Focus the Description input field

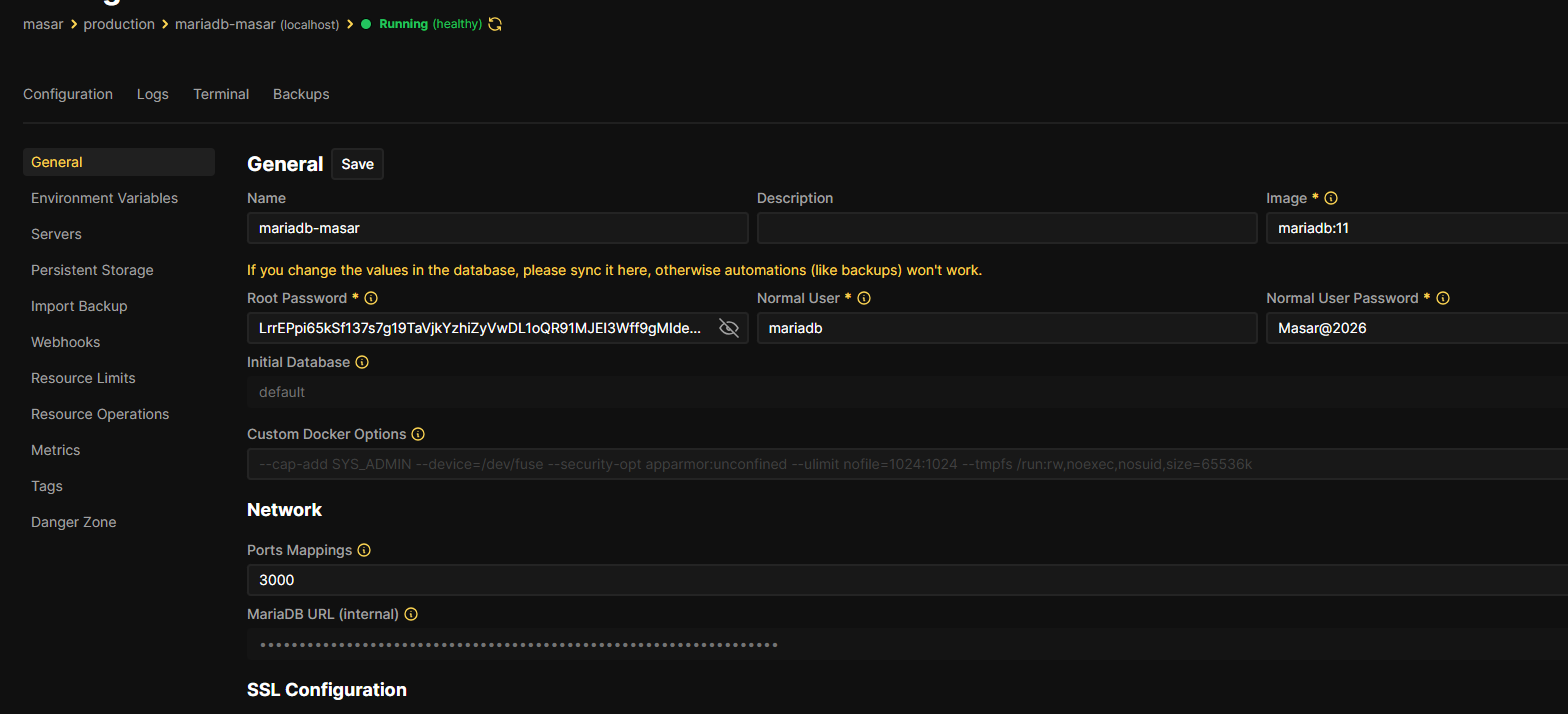coord(1006,228)
